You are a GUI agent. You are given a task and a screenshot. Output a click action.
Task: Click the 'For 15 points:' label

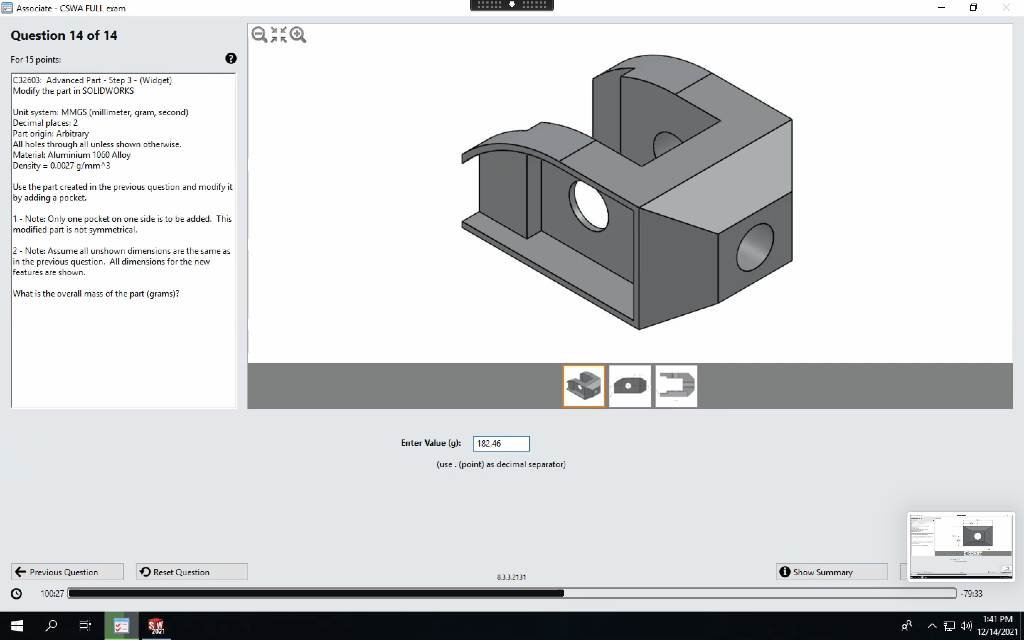[36, 59]
